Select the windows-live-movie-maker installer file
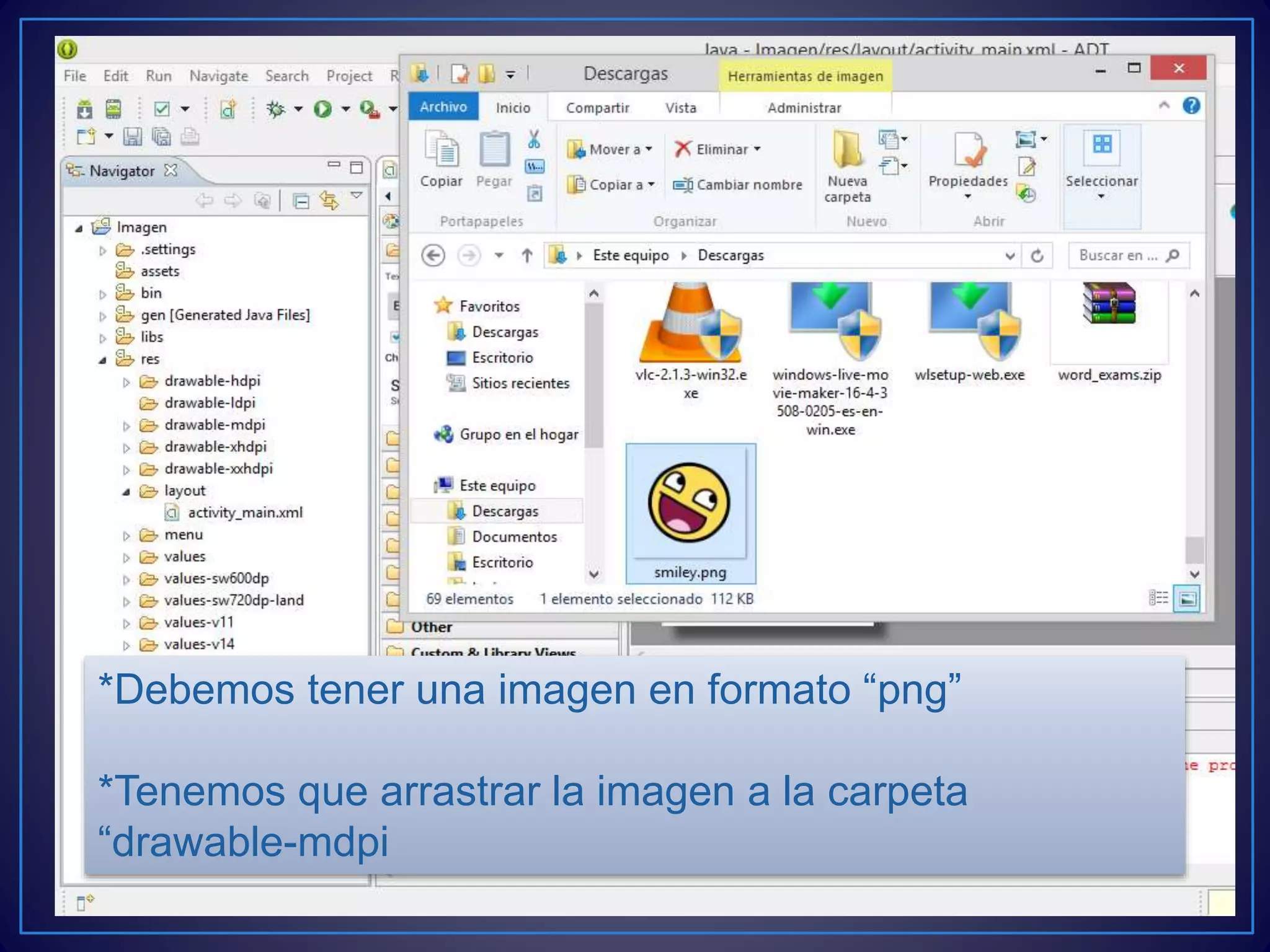Viewport: 1270px width, 952px height. pyautogui.click(x=830, y=360)
